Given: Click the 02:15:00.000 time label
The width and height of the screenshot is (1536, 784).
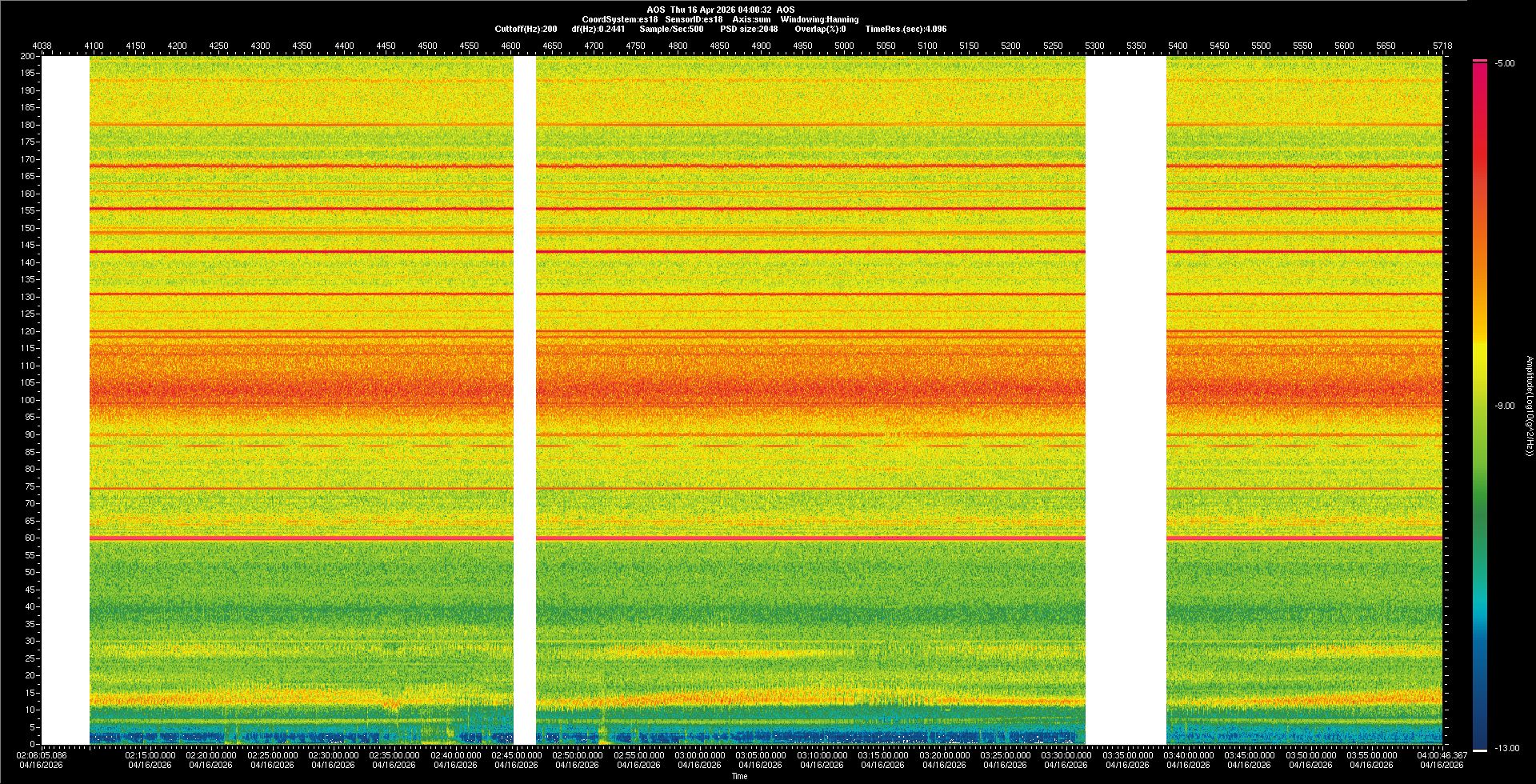Looking at the screenshot, I should coord(150,755).
